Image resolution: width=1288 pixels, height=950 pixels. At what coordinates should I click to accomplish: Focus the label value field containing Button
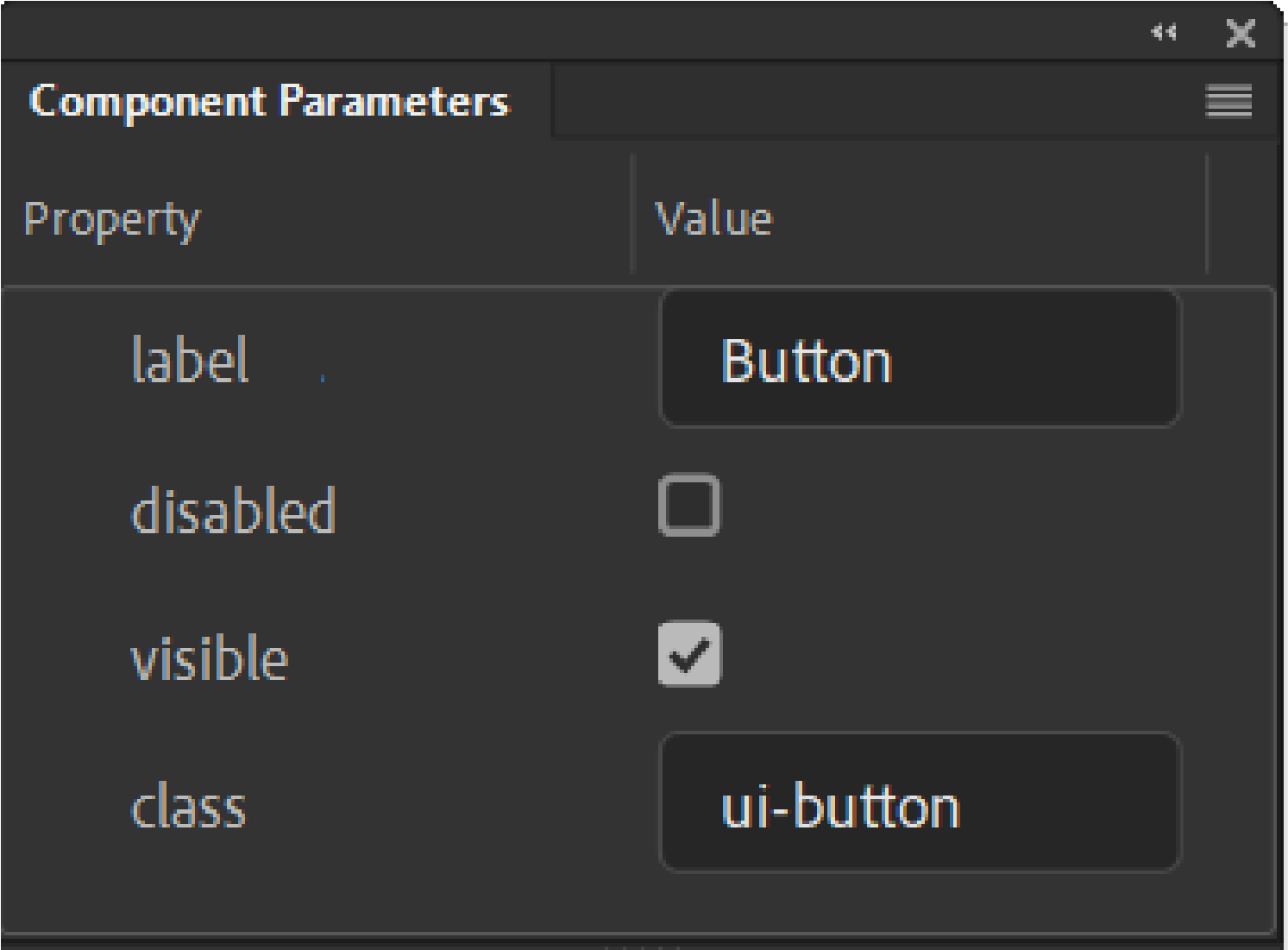pyautogui.click(x=919, y=359)
